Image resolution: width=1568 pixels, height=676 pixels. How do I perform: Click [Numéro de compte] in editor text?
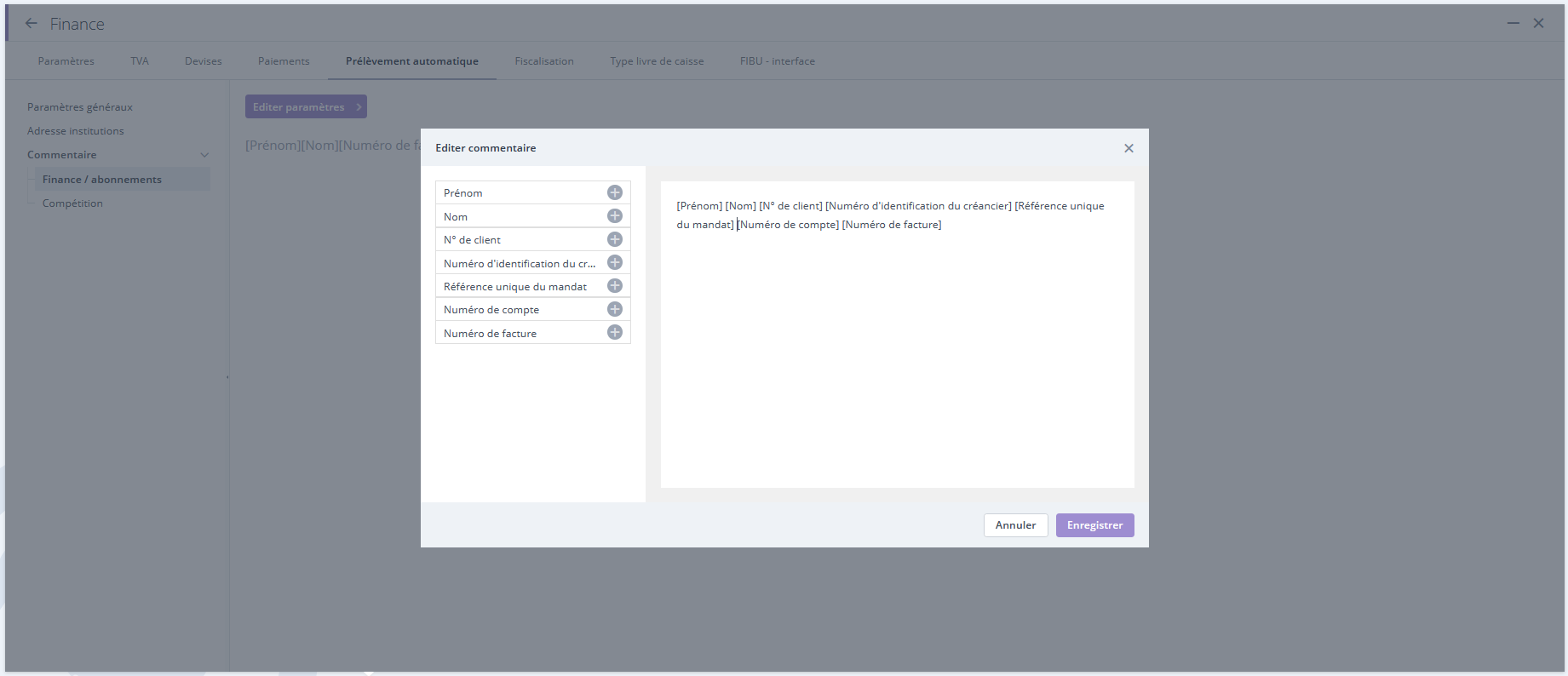click(x=789, y=225)
